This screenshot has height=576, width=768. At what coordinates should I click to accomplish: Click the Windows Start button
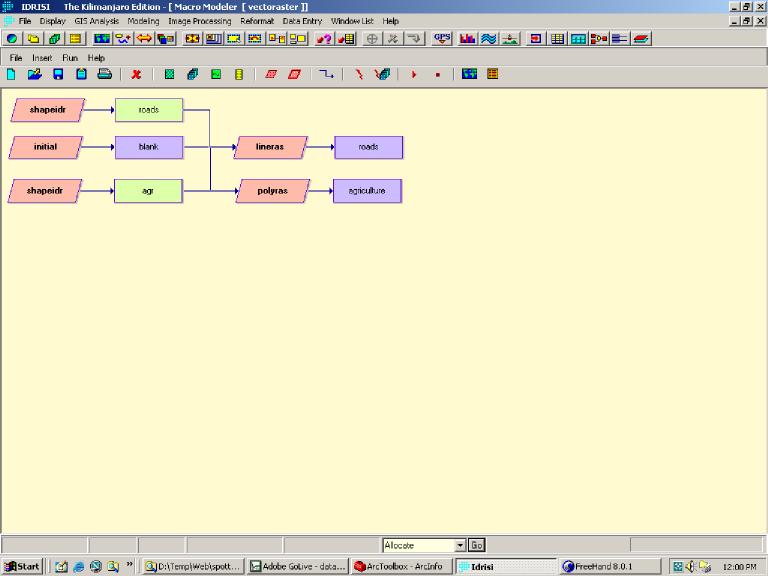click(x=22, y=566)
